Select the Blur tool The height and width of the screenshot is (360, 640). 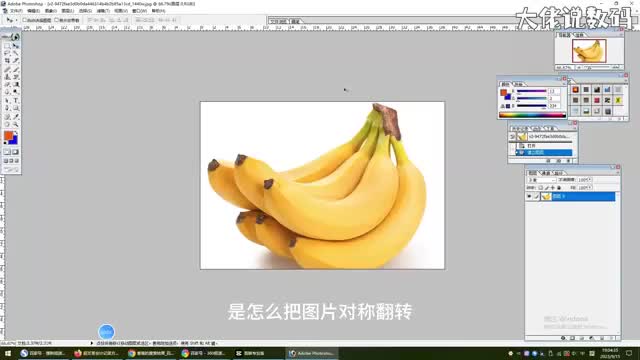coord(7,92)
